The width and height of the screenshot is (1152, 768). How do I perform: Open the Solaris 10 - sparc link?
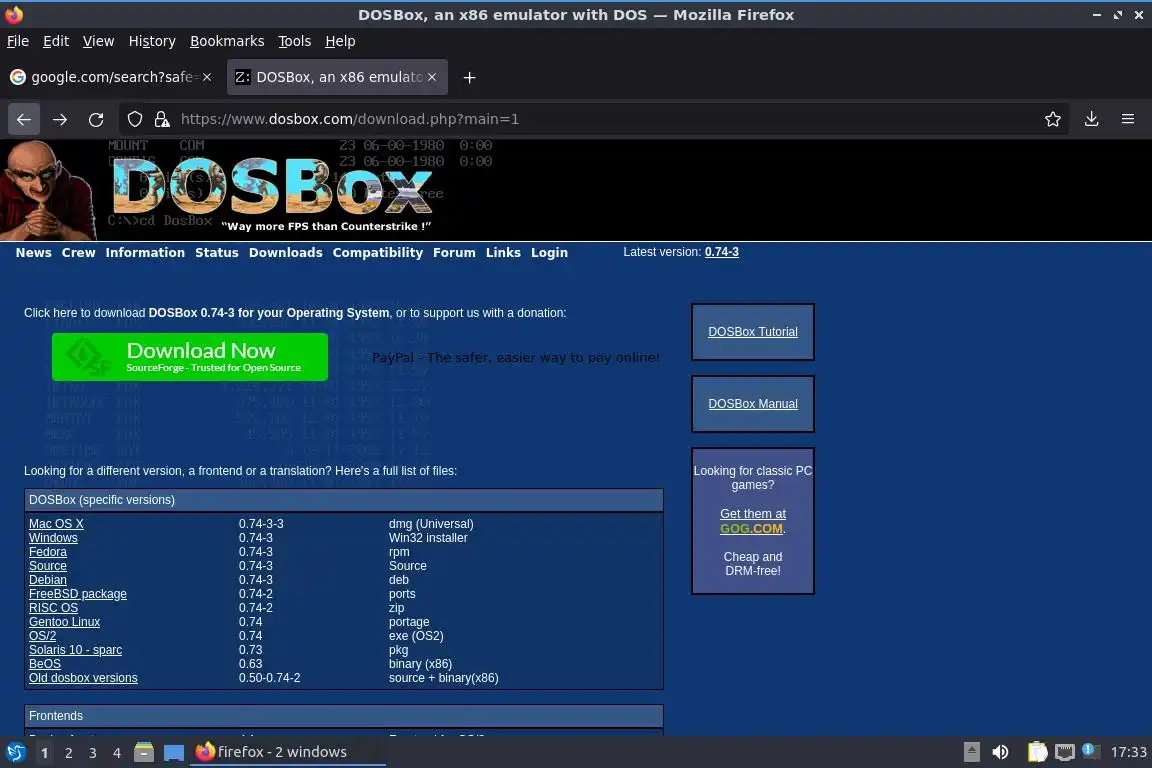coord(76,650)
